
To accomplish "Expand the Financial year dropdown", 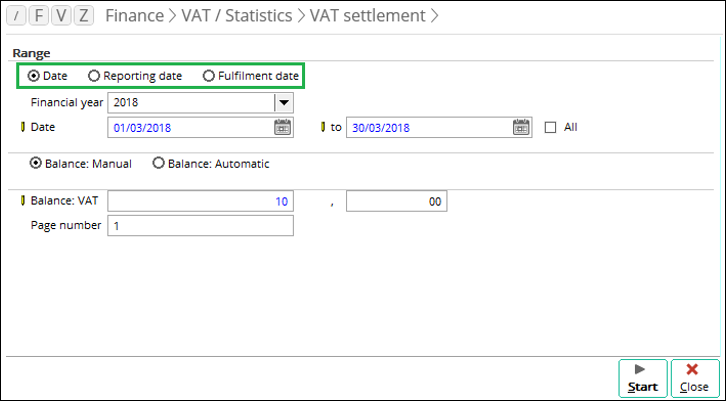I will pyautogui.click(x=283, y=102).
